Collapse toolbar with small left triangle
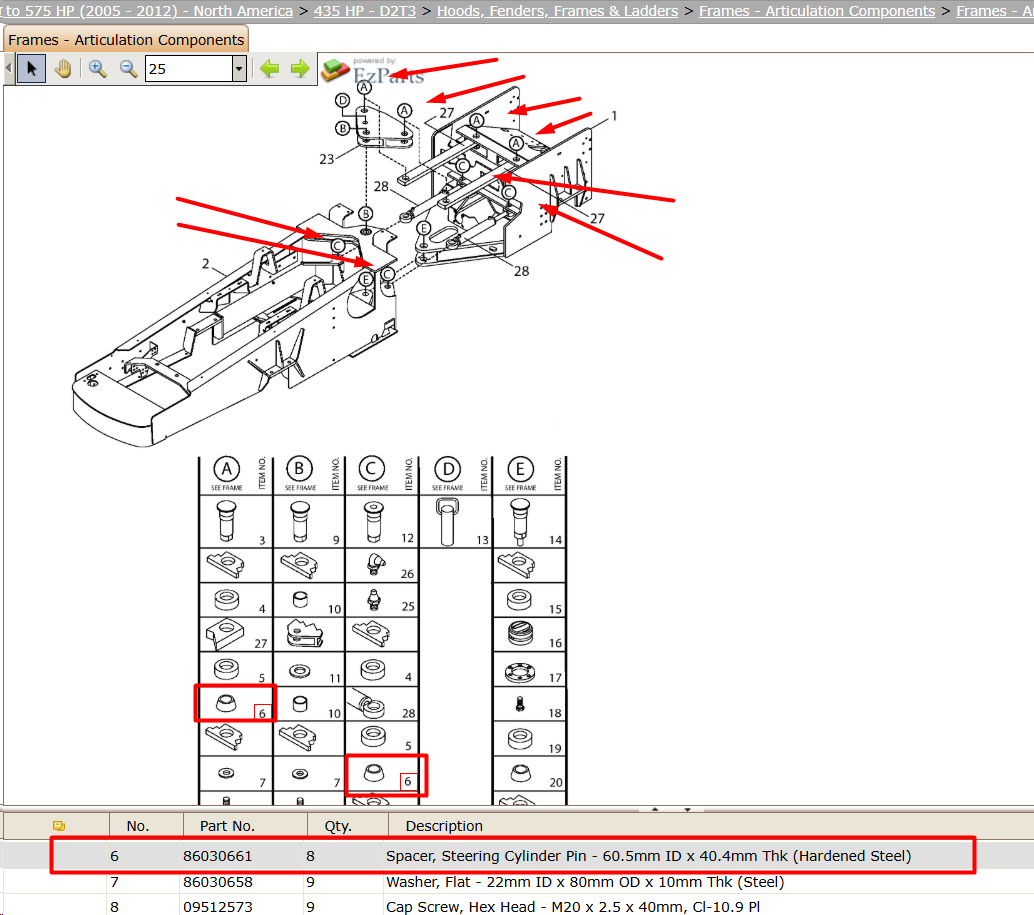1034x915 pixels. pos(8,68)
